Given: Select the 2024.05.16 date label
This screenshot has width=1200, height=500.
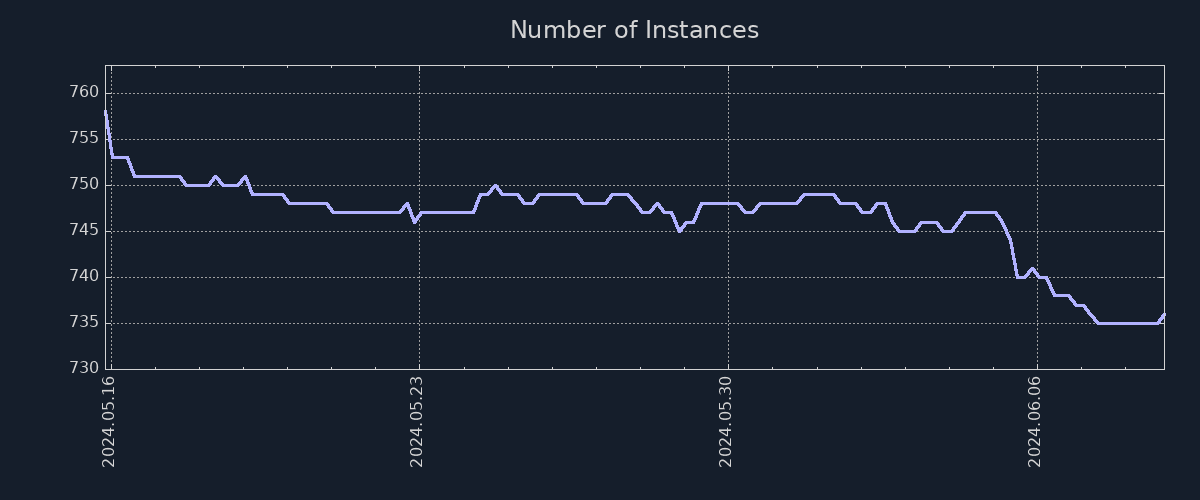Looking at the screenshot, I should click(109, 422).
